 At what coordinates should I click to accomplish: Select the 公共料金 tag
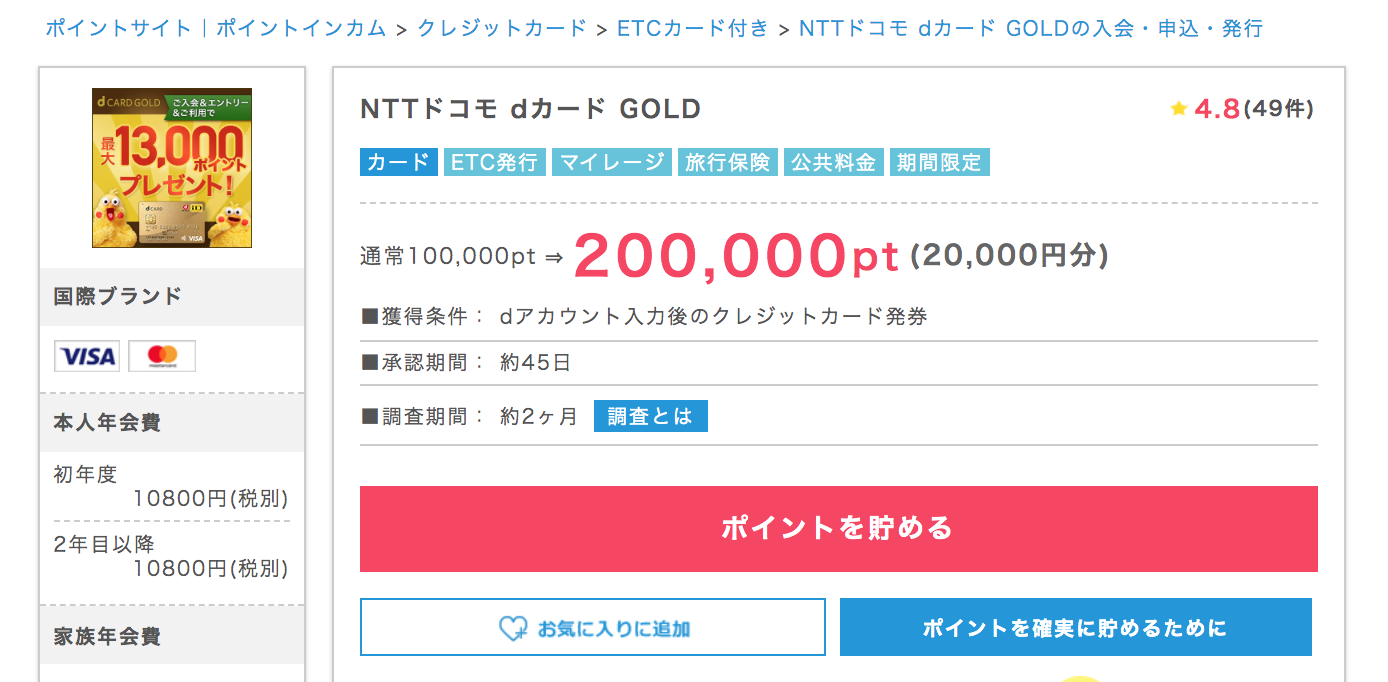833,162
